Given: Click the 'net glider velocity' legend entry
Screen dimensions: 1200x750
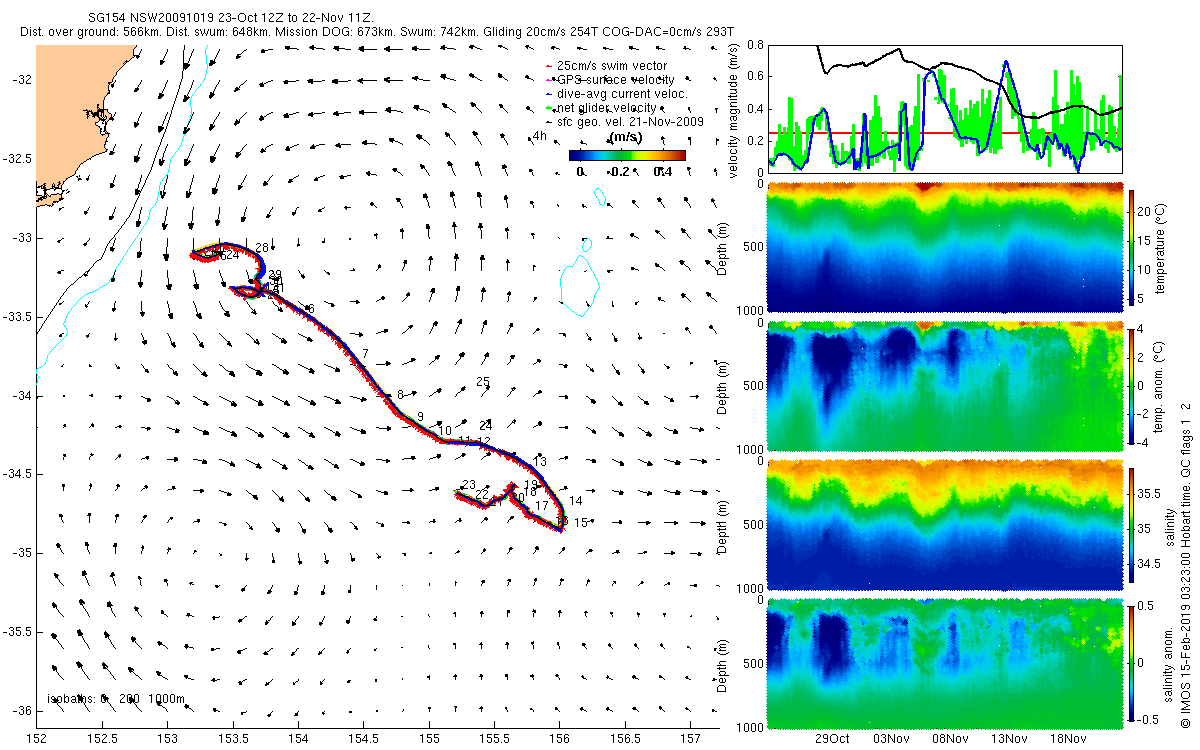Looking at the screenshot, I should tap(599, 107).
